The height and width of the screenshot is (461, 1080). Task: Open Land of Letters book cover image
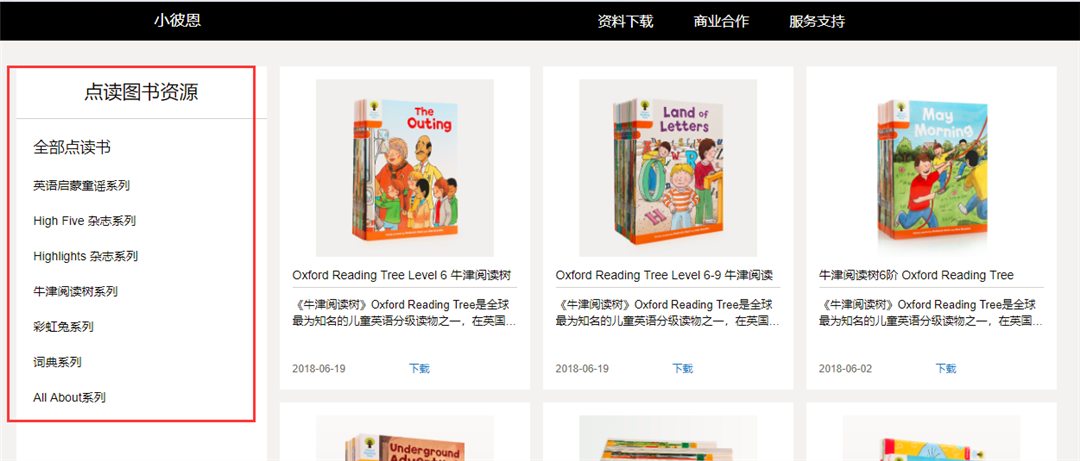tap(668, 168)
